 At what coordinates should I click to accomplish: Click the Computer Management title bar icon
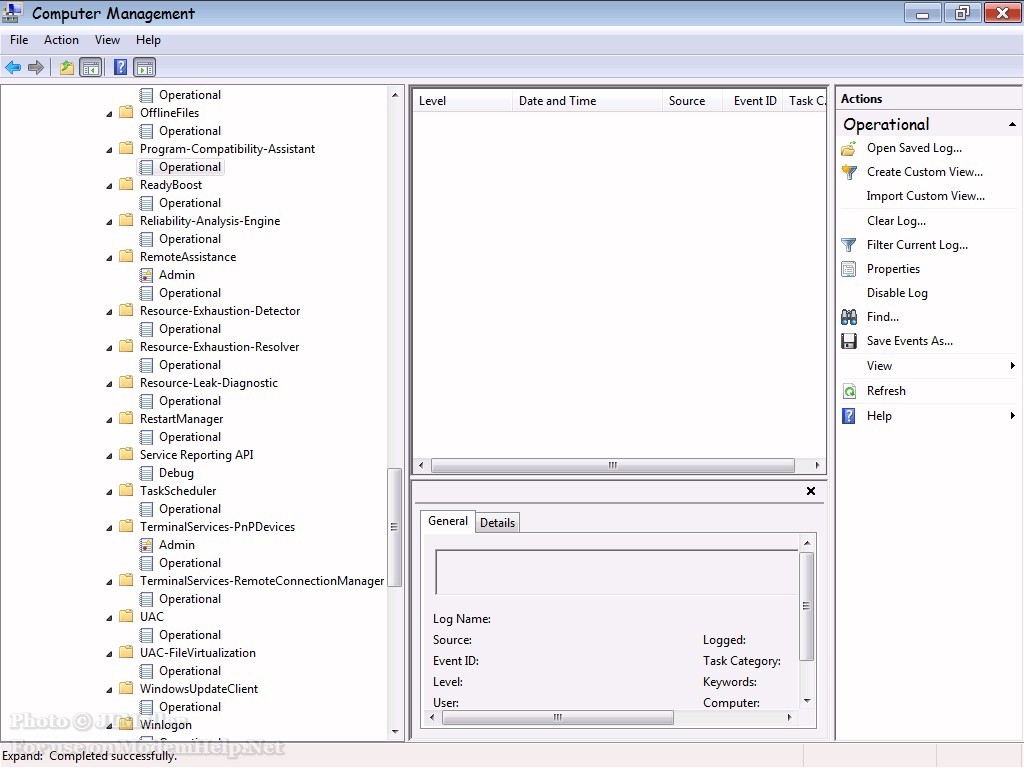pos(12,12)
